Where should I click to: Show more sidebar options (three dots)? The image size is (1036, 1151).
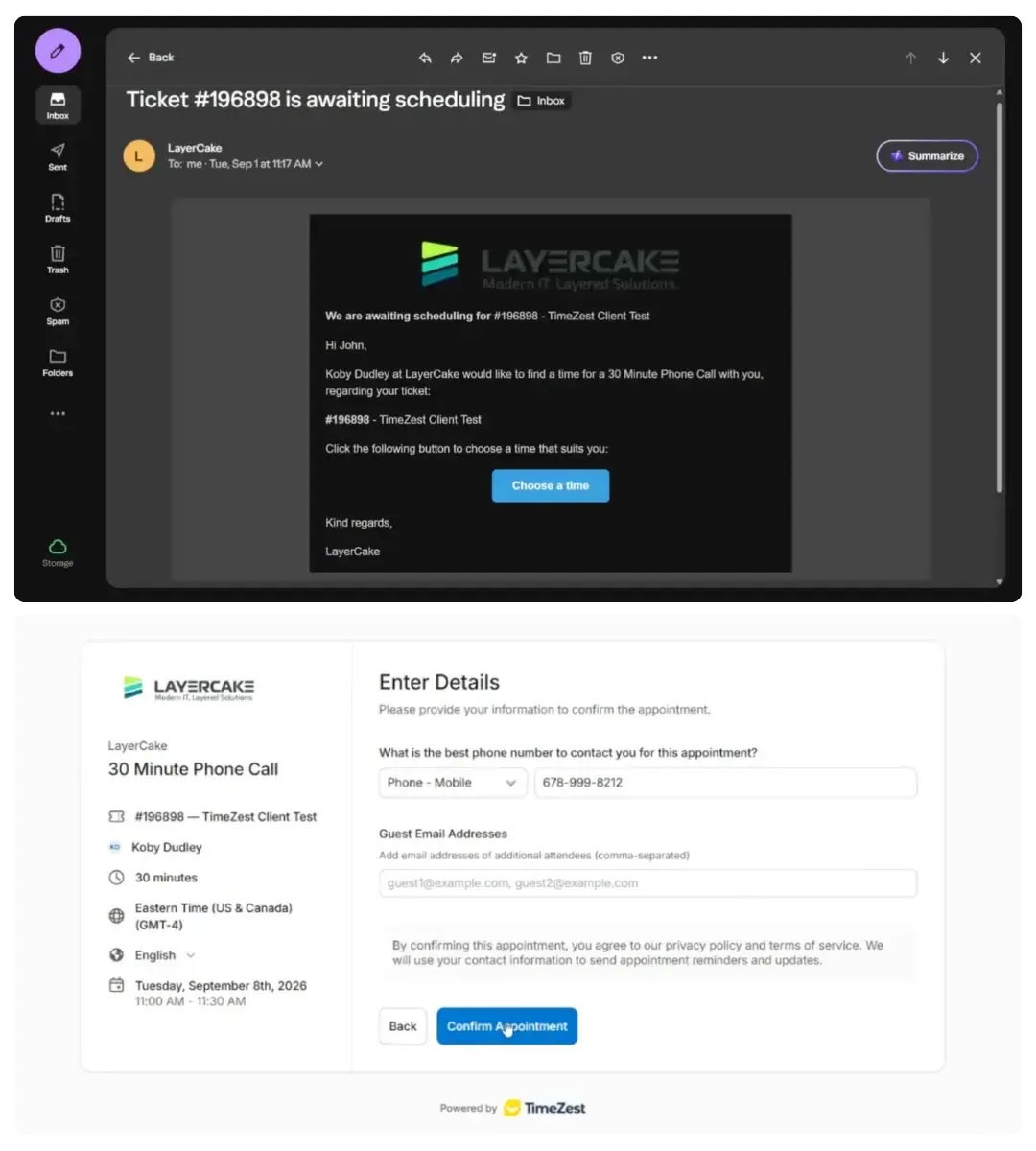tap(58, 414)
